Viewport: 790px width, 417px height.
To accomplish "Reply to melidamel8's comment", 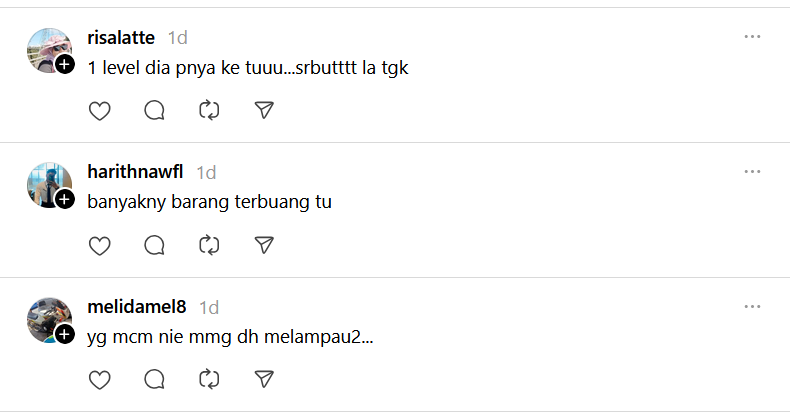I will [x=154, y=379].
